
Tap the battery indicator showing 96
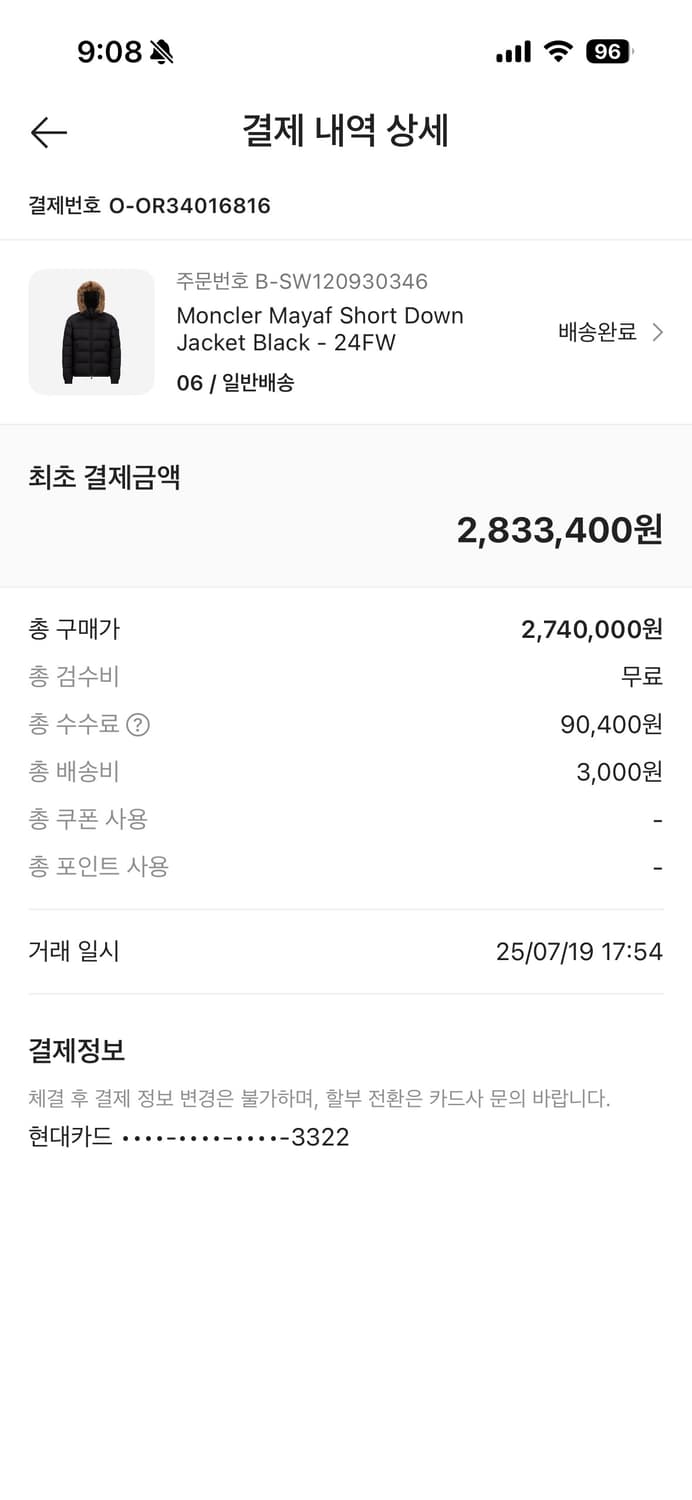click(x=608, y=50)
